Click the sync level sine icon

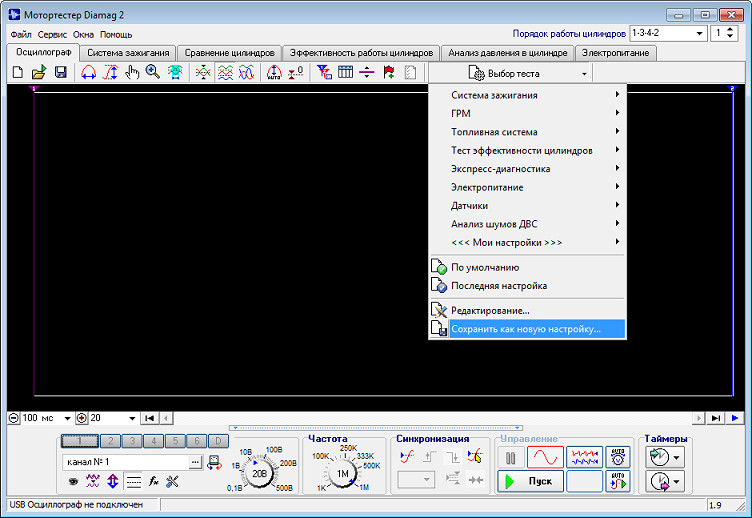tap(407, 457)
